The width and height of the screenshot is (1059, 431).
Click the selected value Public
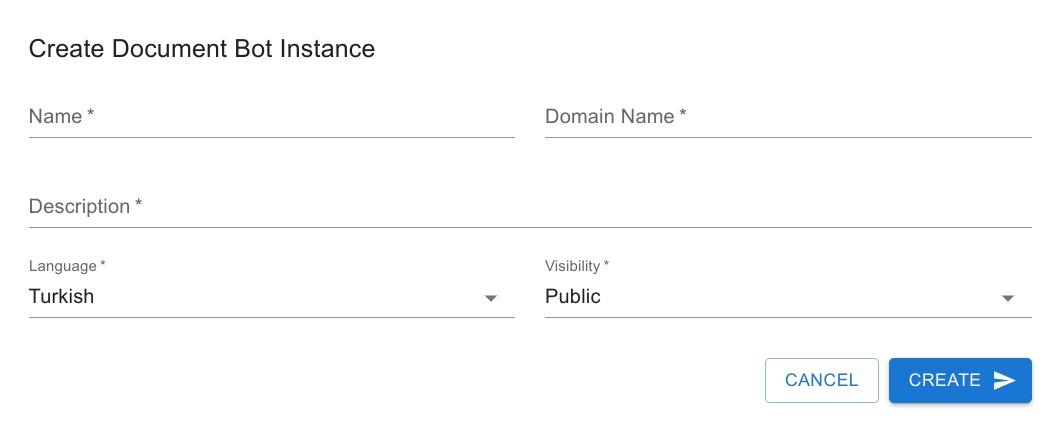click(x=573, y=297)
